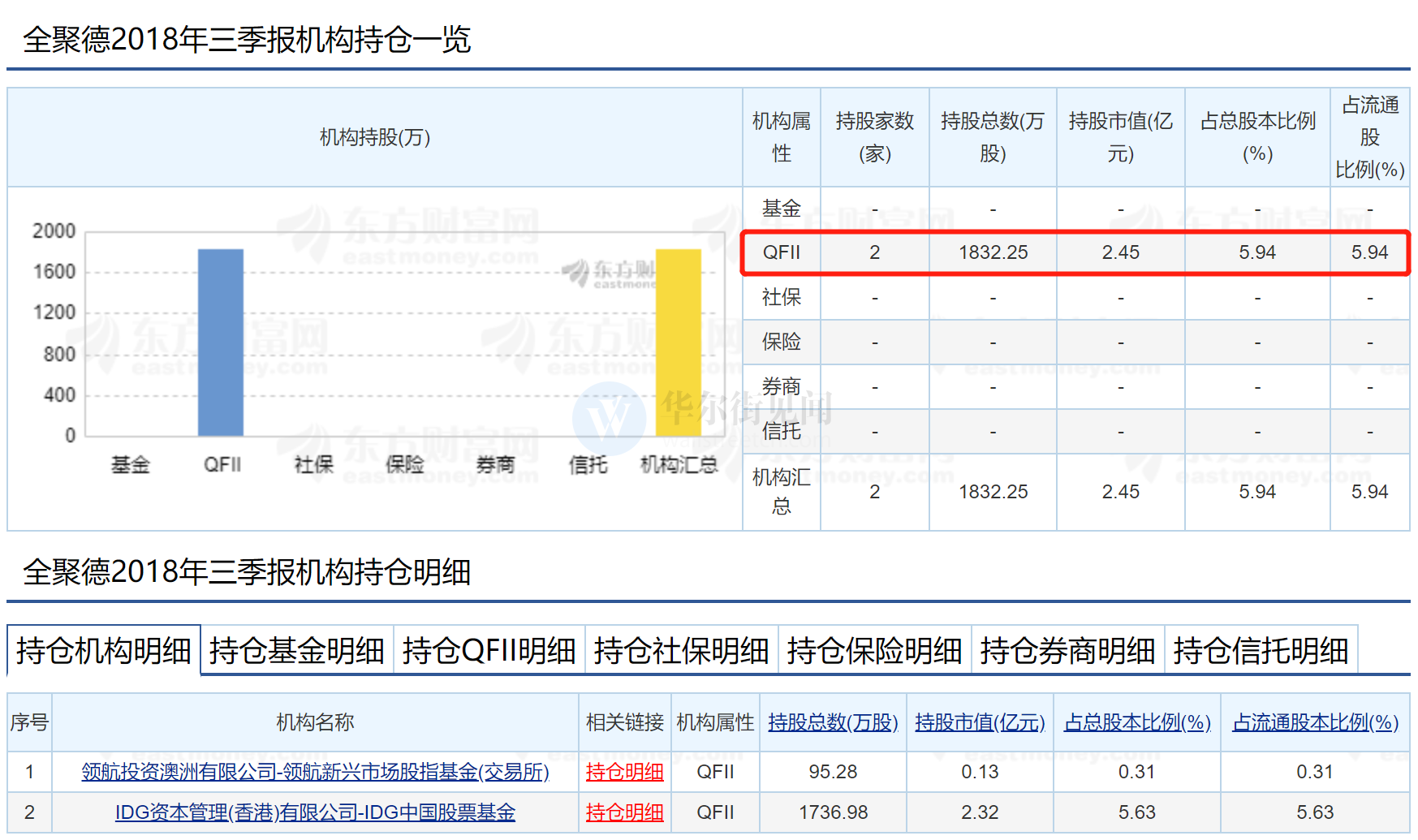The image size is (1418, 840).
Task: Click the 券商 row label in table
Action: click(x=782, y=386)
